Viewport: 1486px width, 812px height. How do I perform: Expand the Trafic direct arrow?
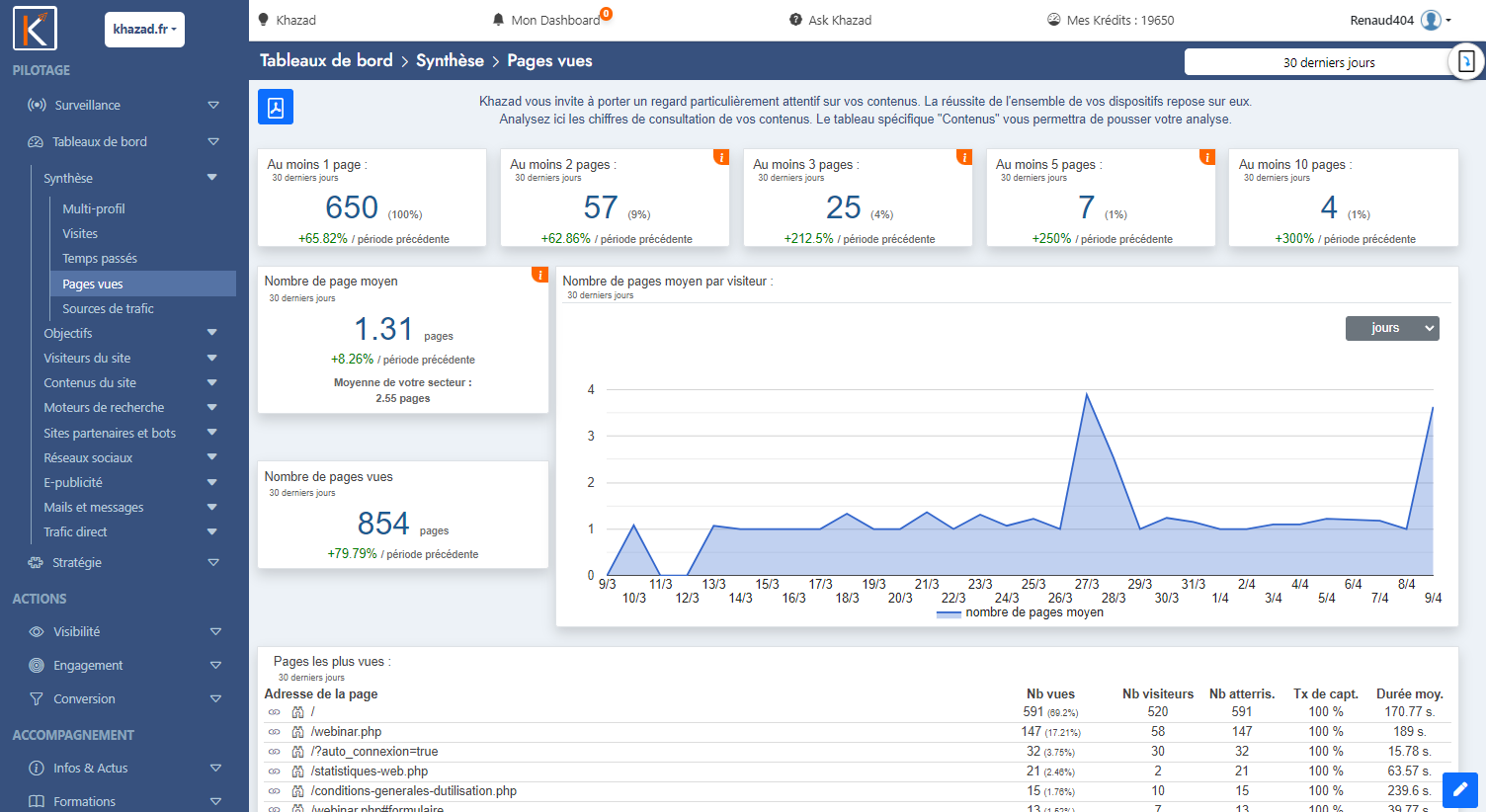coord(211,531)
